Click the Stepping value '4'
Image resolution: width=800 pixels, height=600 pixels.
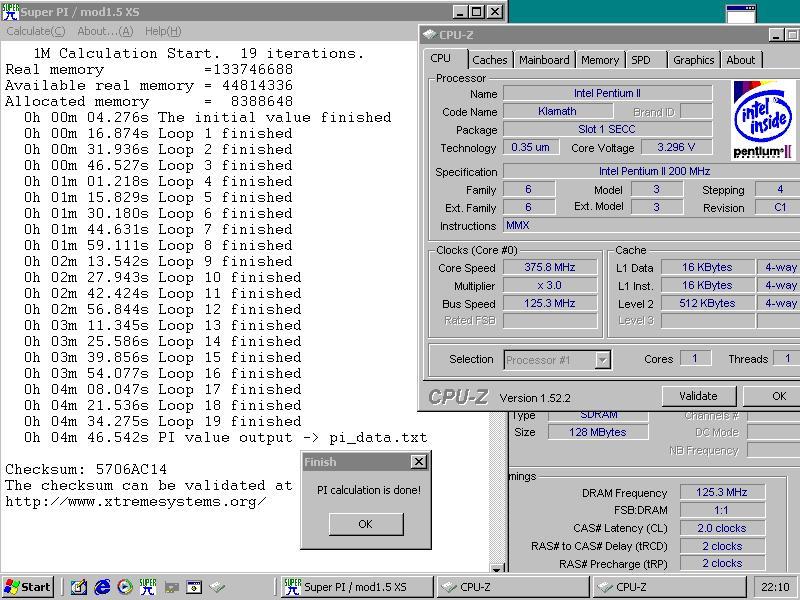[779, 189]
